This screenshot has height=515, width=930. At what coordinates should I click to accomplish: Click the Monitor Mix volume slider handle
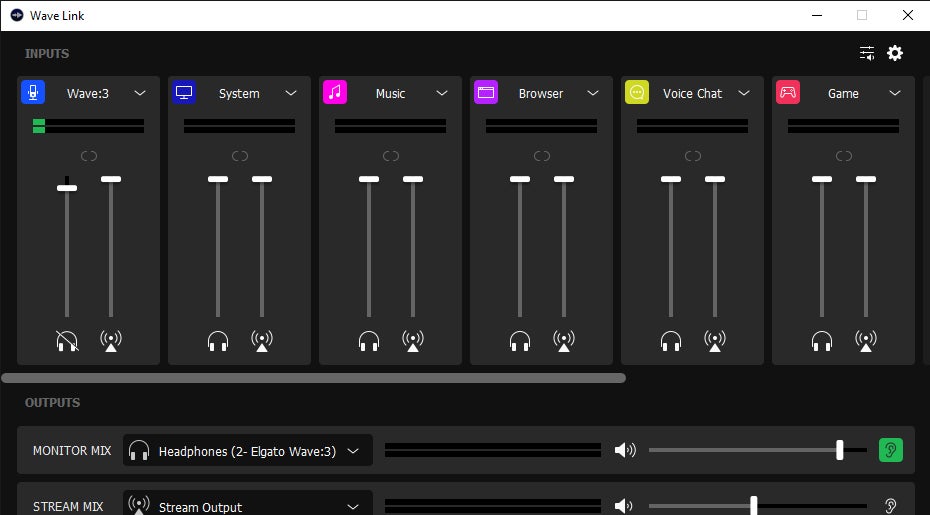pyautogui.click(x=839, y=450)
